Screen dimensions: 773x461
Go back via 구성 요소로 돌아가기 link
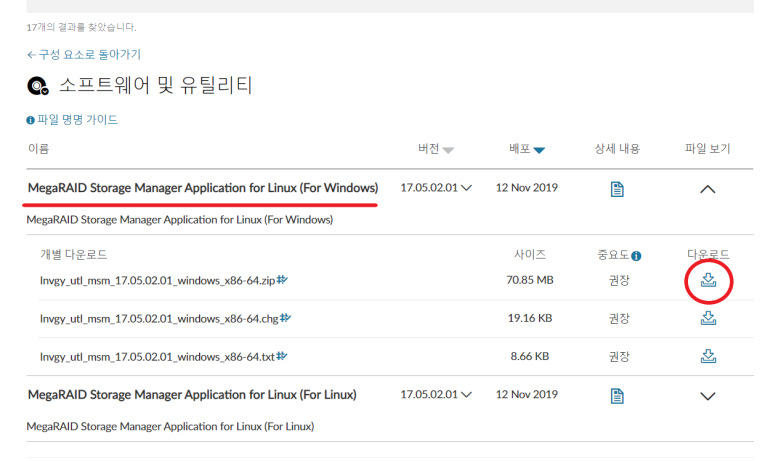click(84, 54)
